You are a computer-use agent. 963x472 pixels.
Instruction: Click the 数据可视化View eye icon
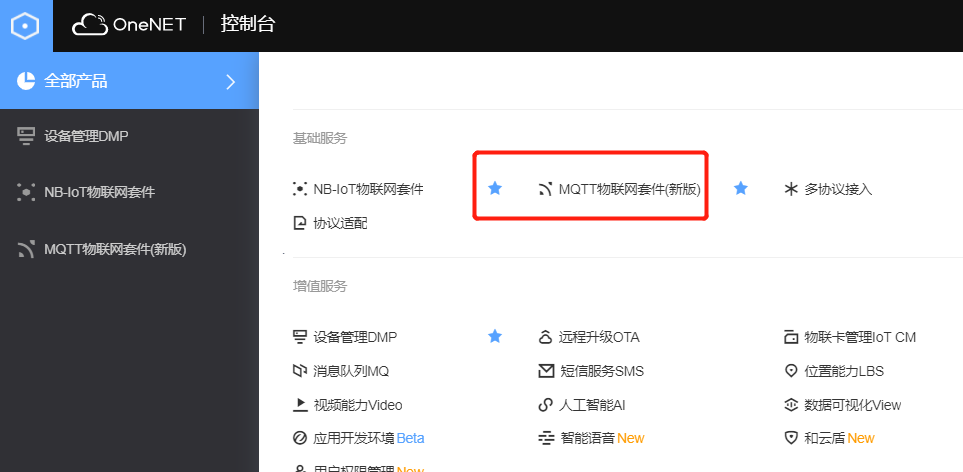point(791,405)
